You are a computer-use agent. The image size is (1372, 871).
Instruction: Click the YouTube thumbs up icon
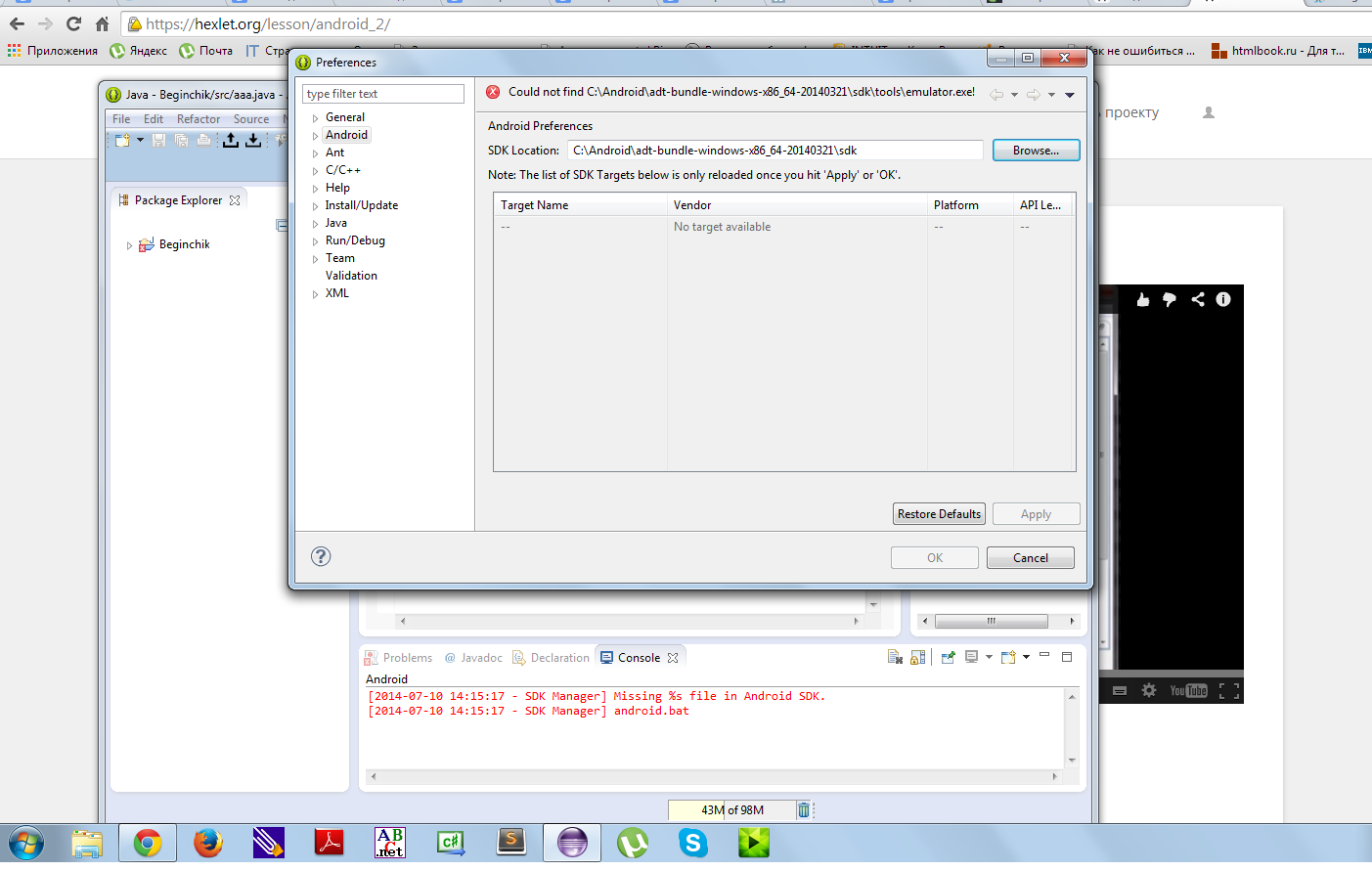(x=1142, y=300)
